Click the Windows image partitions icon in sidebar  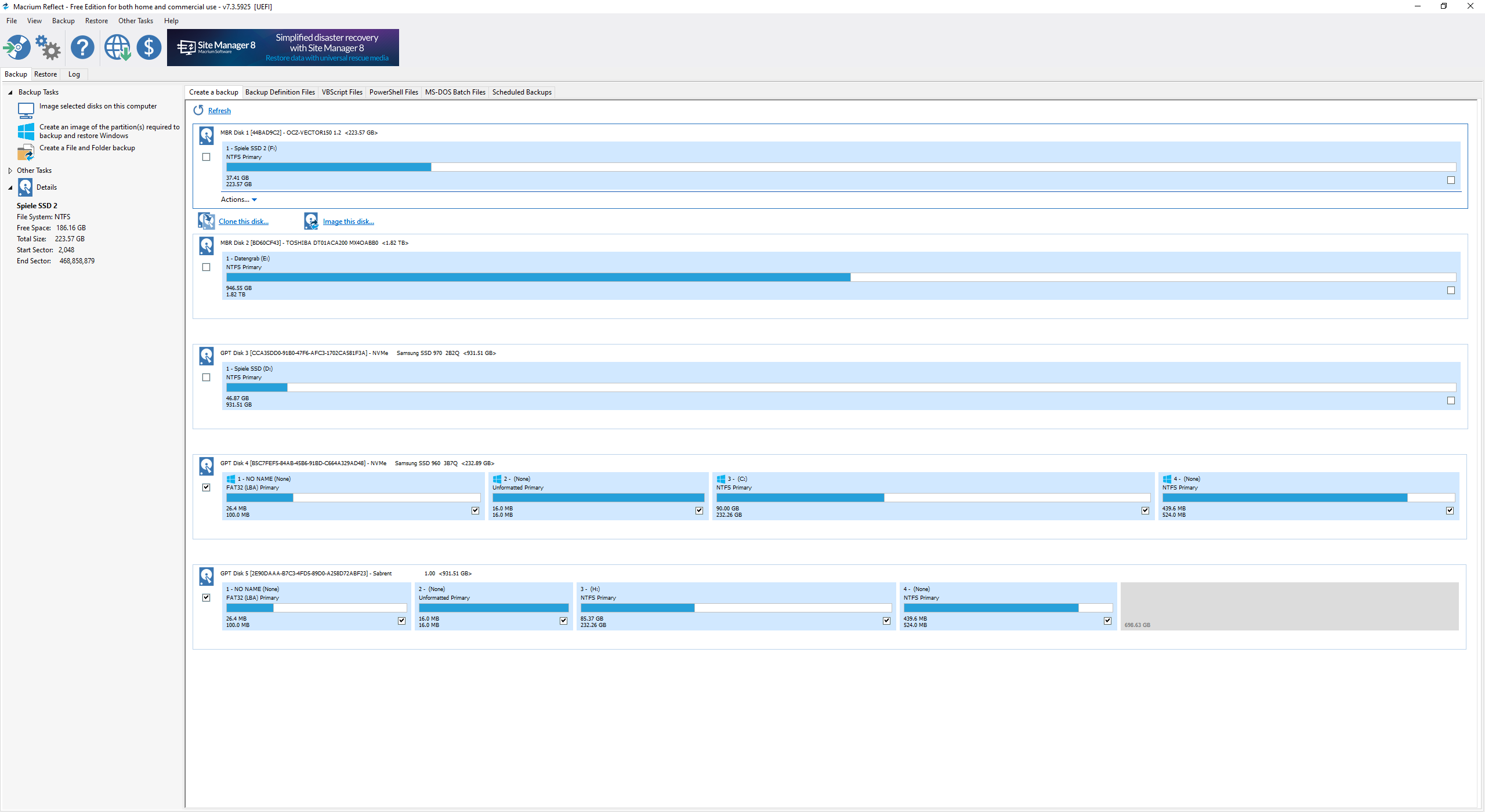point(26,132)
